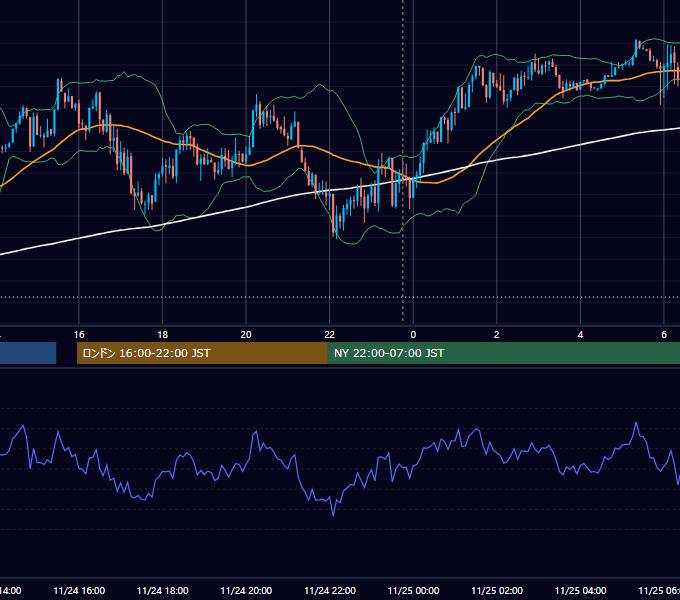Click the blue session bar before ロンドン
This screenshot has width=680, height=600.
(28, 353)
